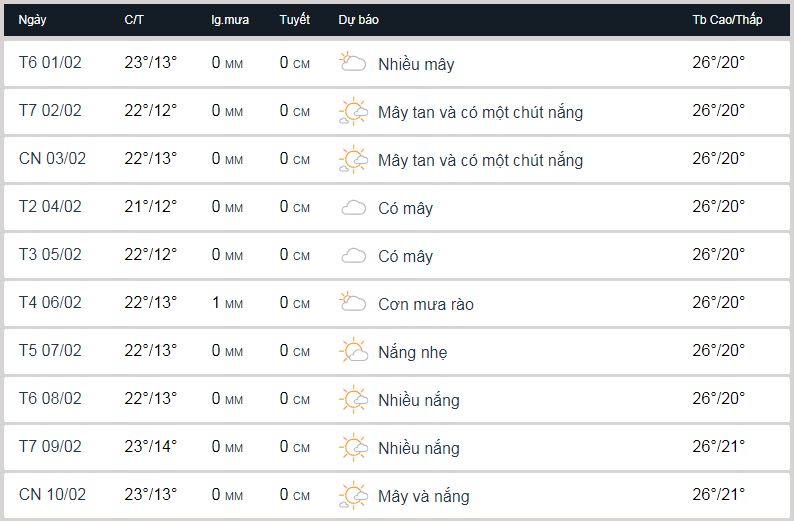794x521 pixels.
Task: Click the weather icon for T7 02/02
Action: click(x=353, y=111)
